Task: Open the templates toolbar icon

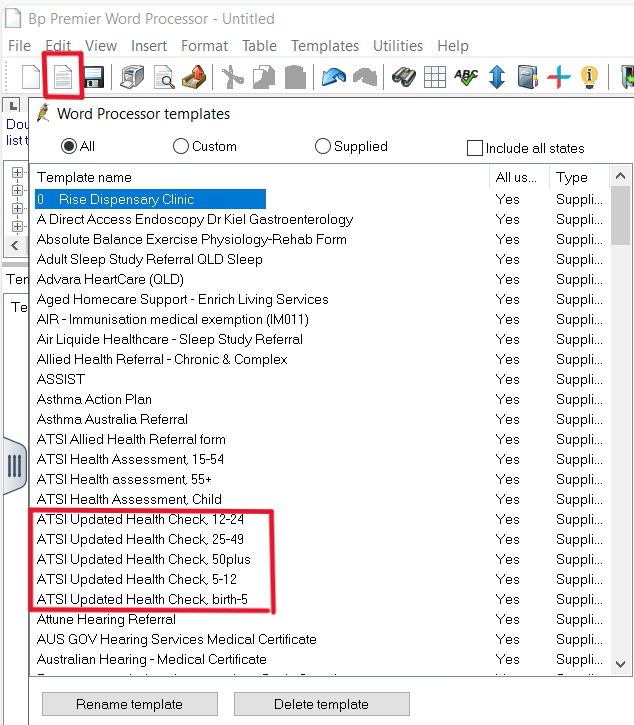Action: (x=63, y=77)
